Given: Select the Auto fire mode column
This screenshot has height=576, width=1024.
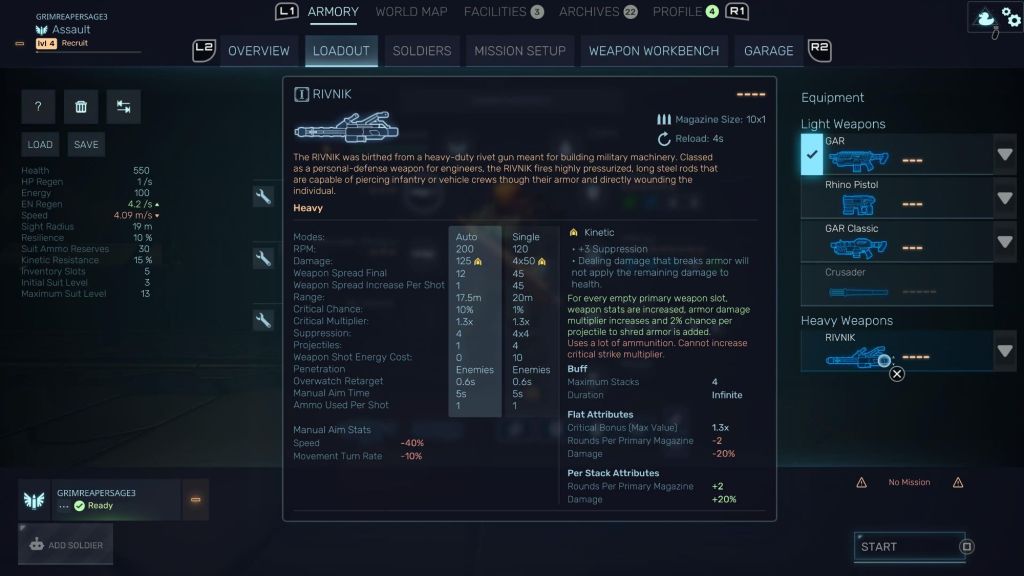Looking at the screenshot, I should [475, 321].
